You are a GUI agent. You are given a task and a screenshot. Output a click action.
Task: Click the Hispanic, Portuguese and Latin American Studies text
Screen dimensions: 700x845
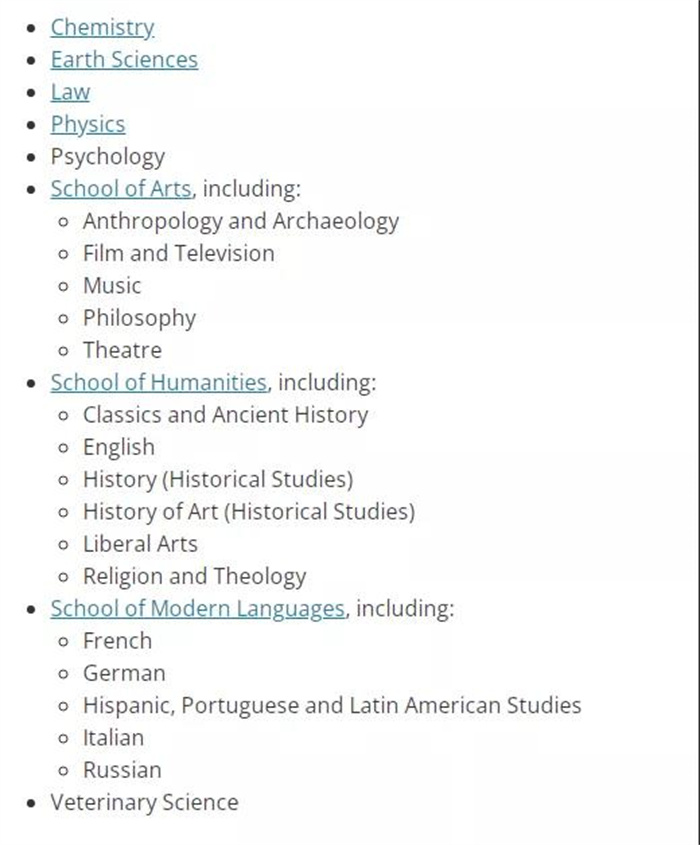[332, 706]
